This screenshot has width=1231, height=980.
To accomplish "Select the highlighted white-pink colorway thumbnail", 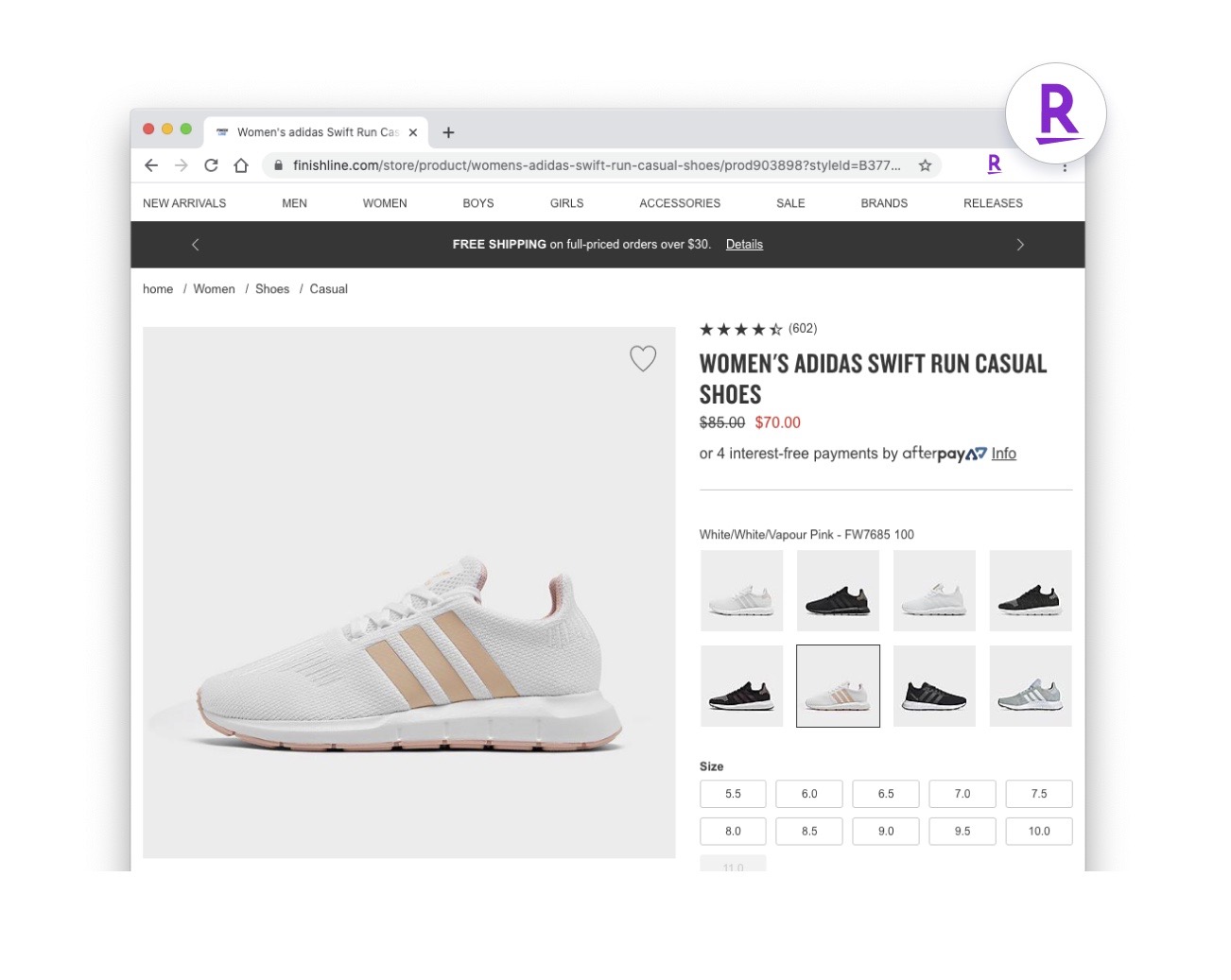I will point(838,686).
